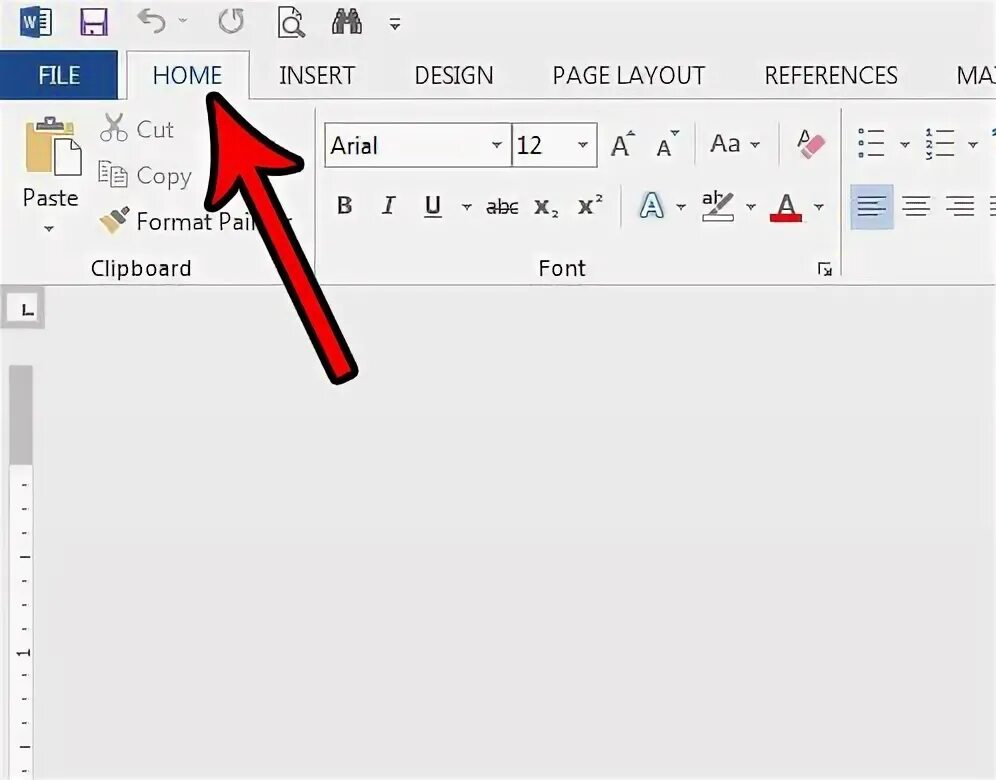Click the binoculars Find icon
Viewport: 996px width, 780px height.
347,22
